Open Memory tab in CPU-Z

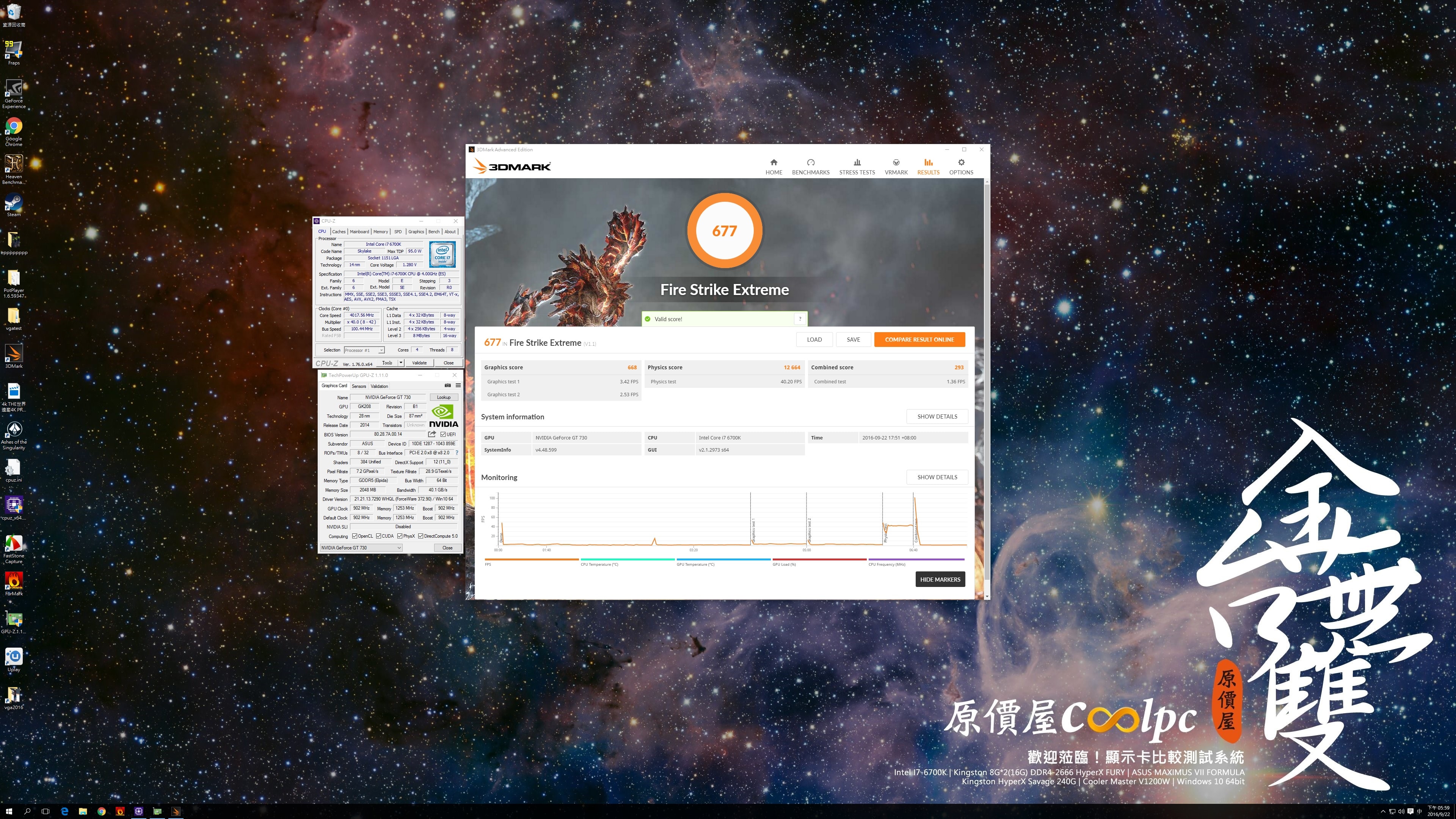tap(380, 231)
